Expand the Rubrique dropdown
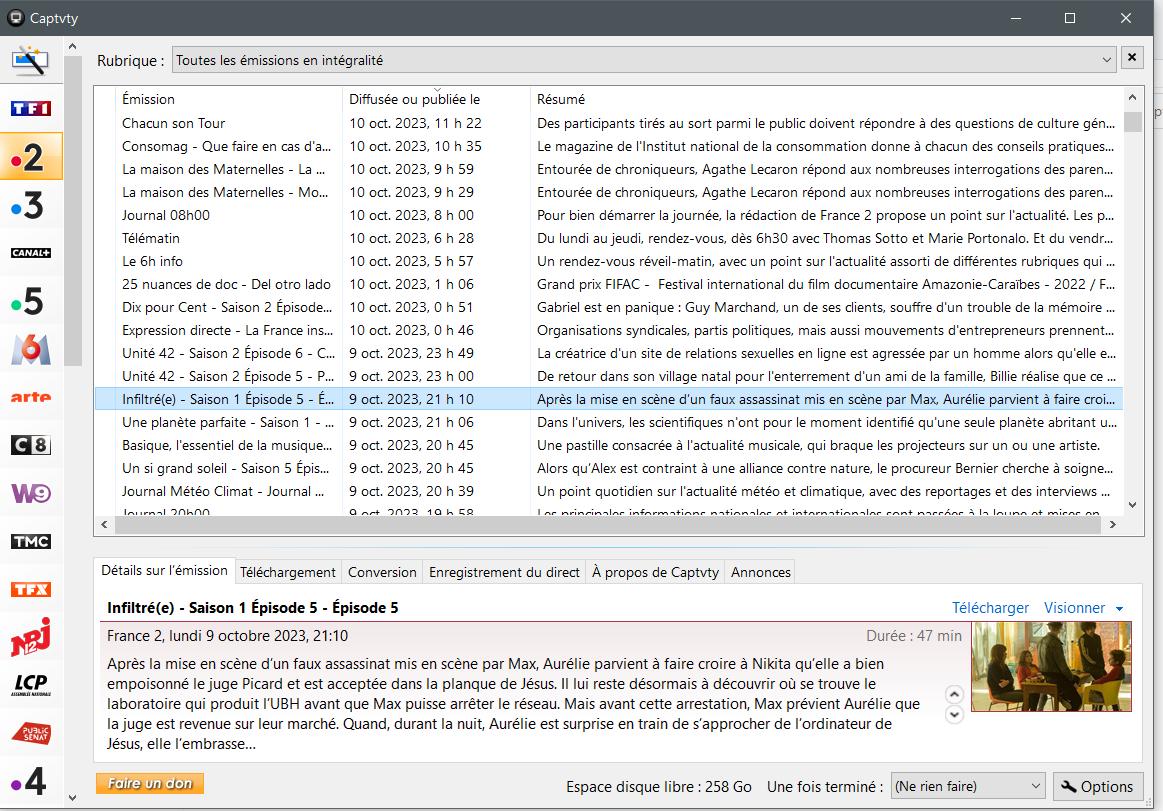Viewport: 1163px width, 811px height. (x=1106, y=60)
